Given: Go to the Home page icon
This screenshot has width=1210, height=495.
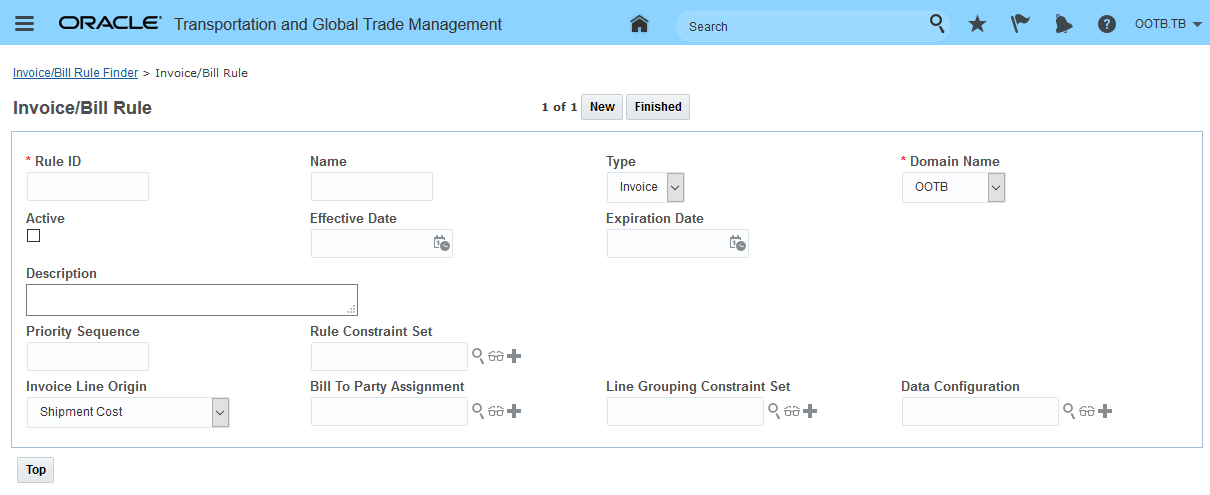Looking at the screenshot, I should [640, 24].
